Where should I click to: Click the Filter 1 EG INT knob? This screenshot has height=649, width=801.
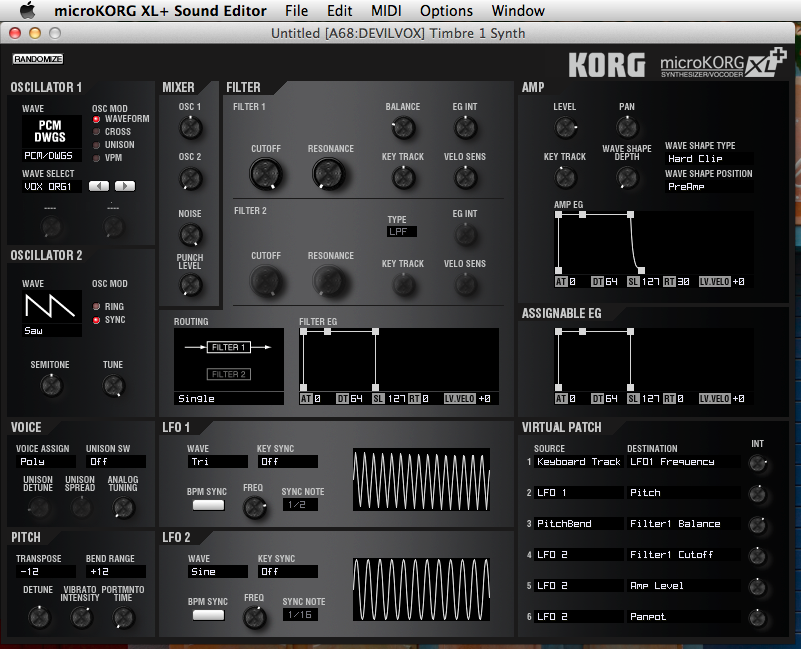[466, 128]
